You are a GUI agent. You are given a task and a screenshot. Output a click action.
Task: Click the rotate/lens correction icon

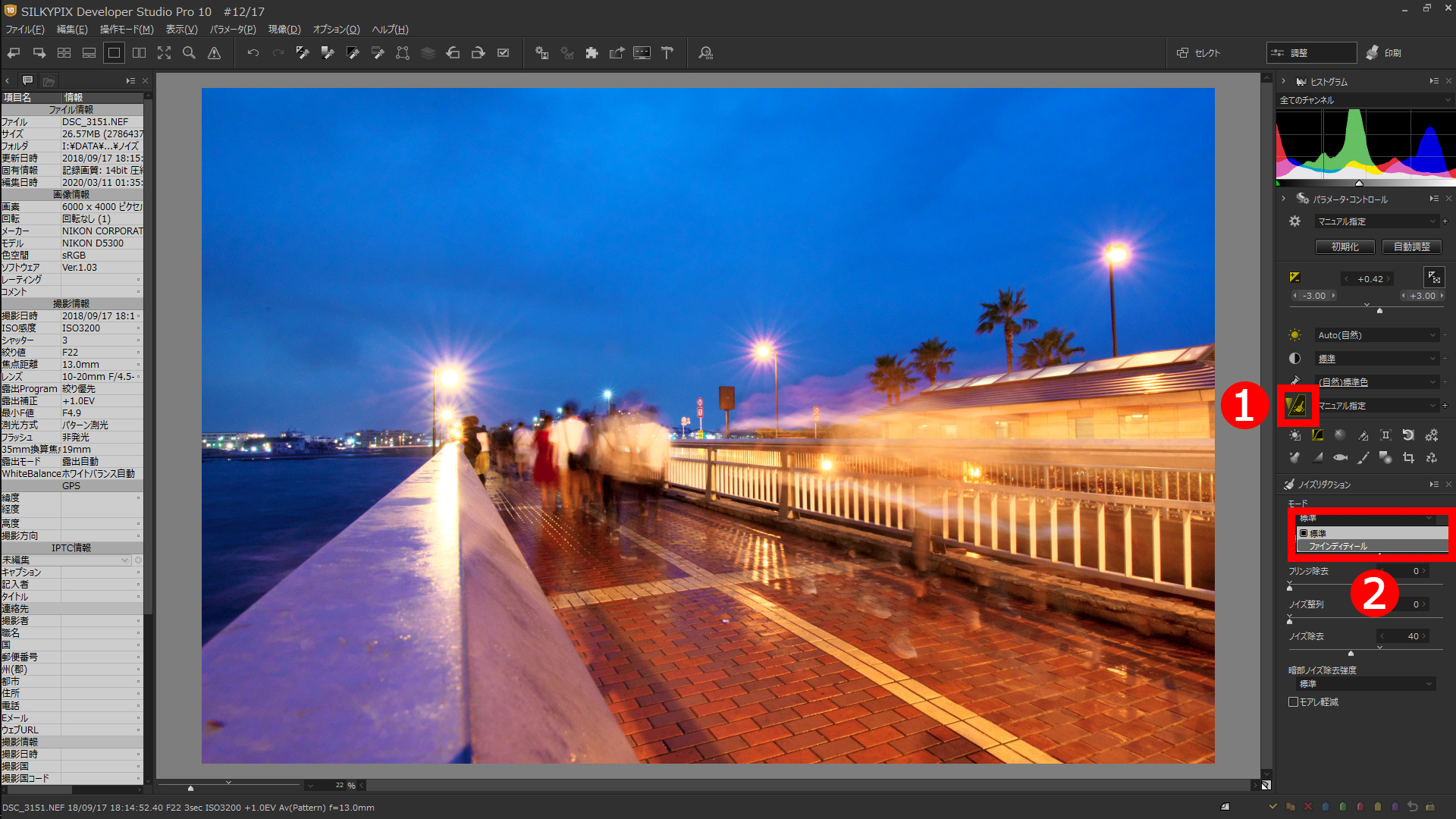pos(1408,435)
